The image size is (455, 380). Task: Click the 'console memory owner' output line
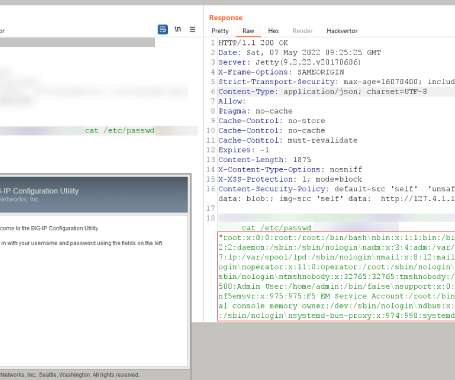point(337,306)
